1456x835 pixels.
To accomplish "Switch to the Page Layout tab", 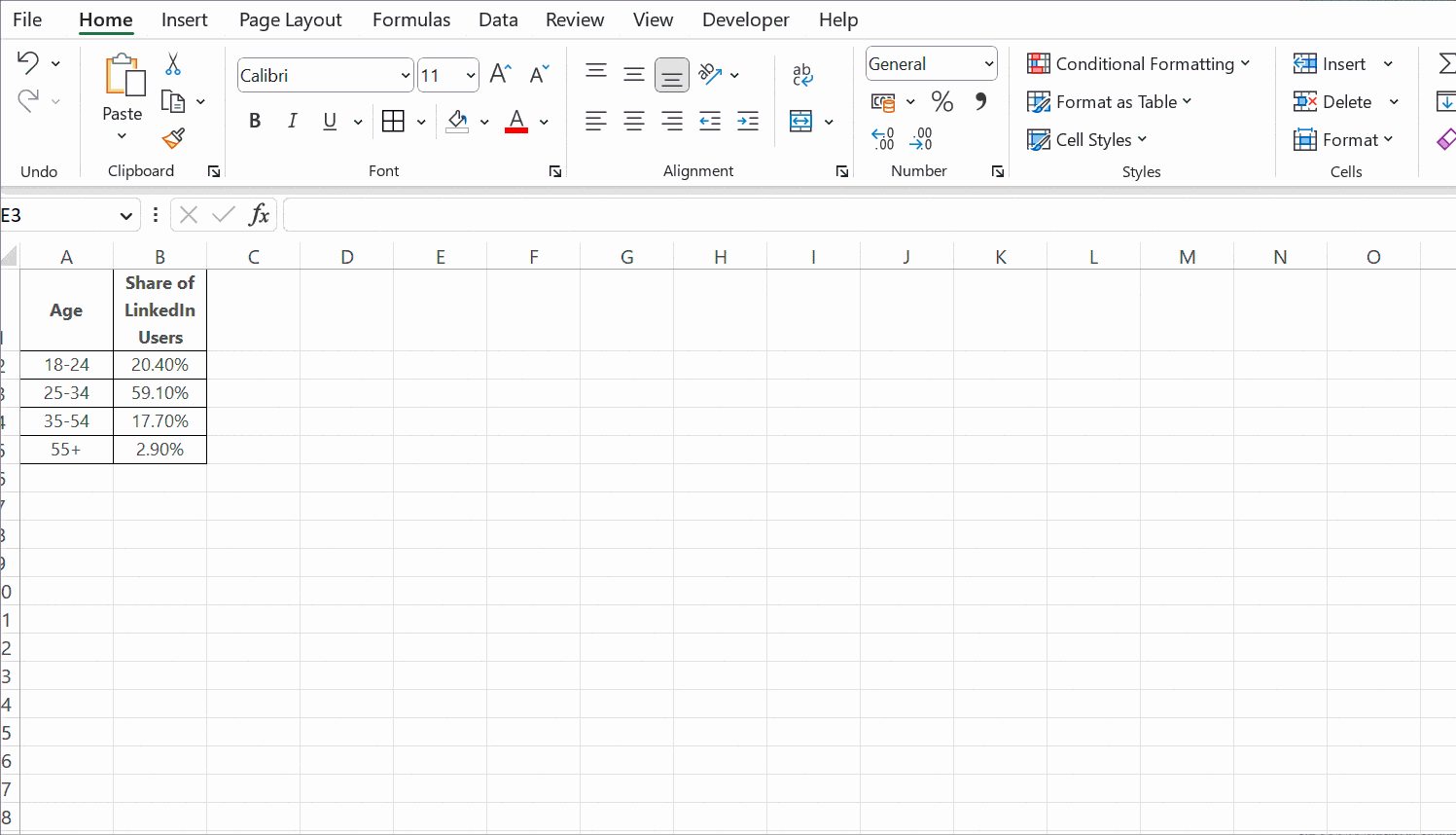I will 290,19.
